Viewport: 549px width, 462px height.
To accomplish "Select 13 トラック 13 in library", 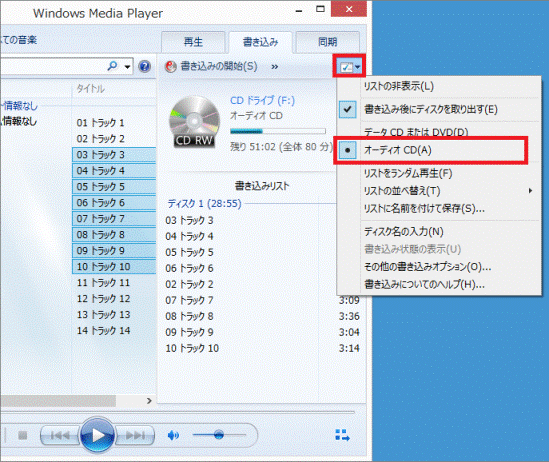I will pos(114,315).
